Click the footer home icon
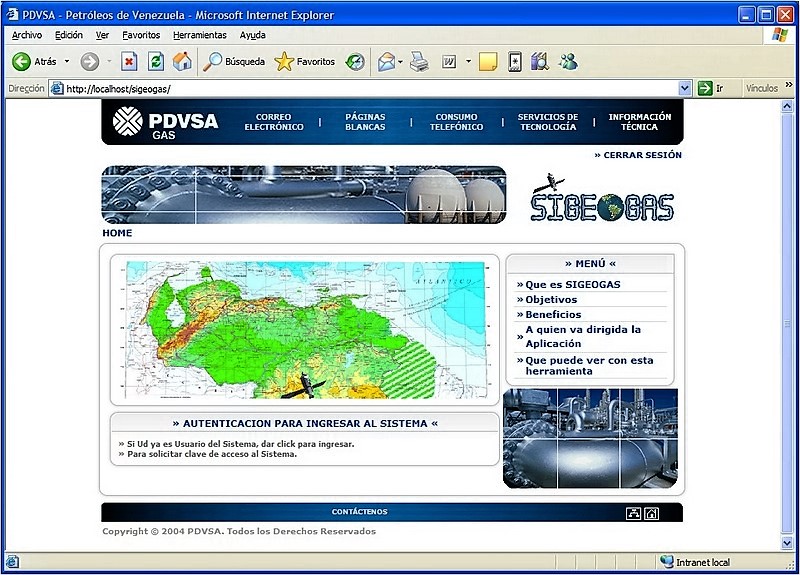 coord(652,513)
